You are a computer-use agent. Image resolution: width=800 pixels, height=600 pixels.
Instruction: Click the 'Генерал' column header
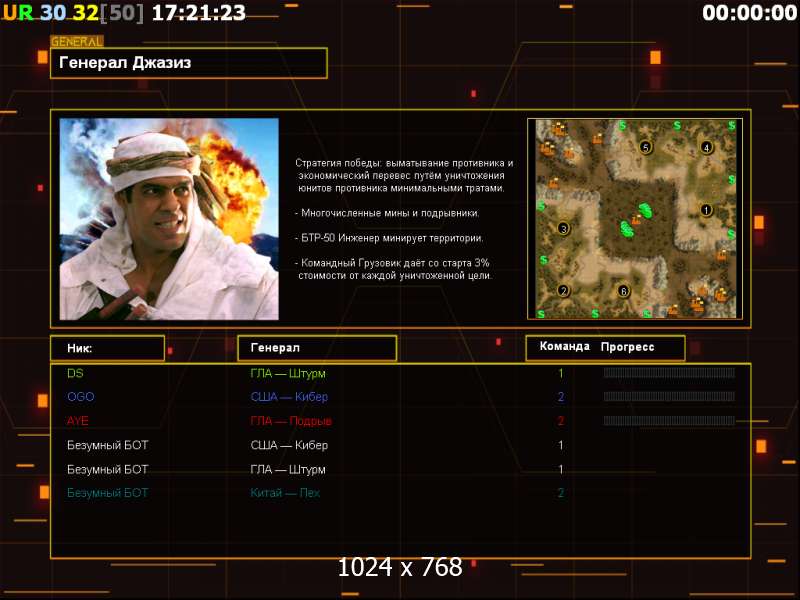pos(317,348)
